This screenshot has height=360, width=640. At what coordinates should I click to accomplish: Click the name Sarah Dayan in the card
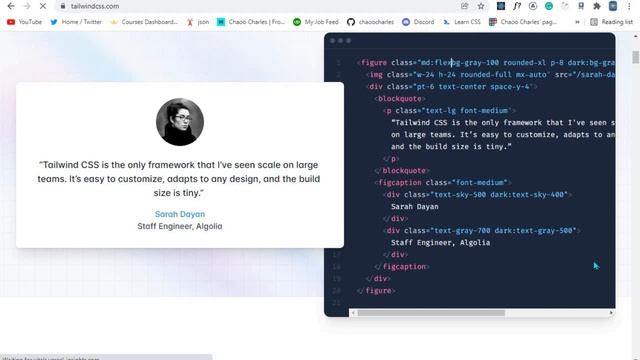point(180,214)
